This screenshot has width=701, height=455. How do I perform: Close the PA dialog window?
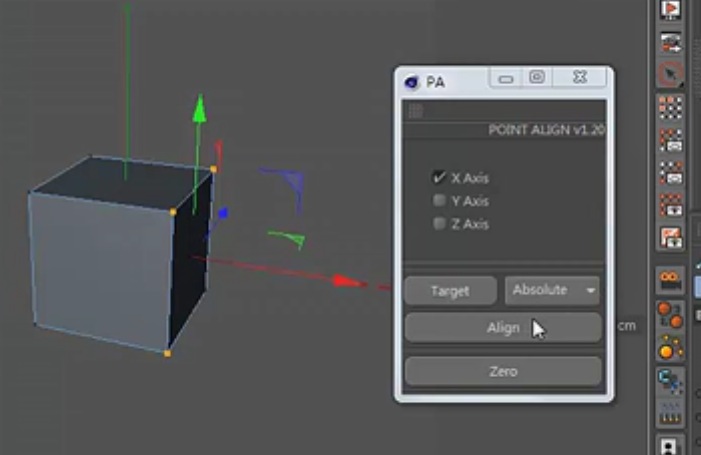580,77
